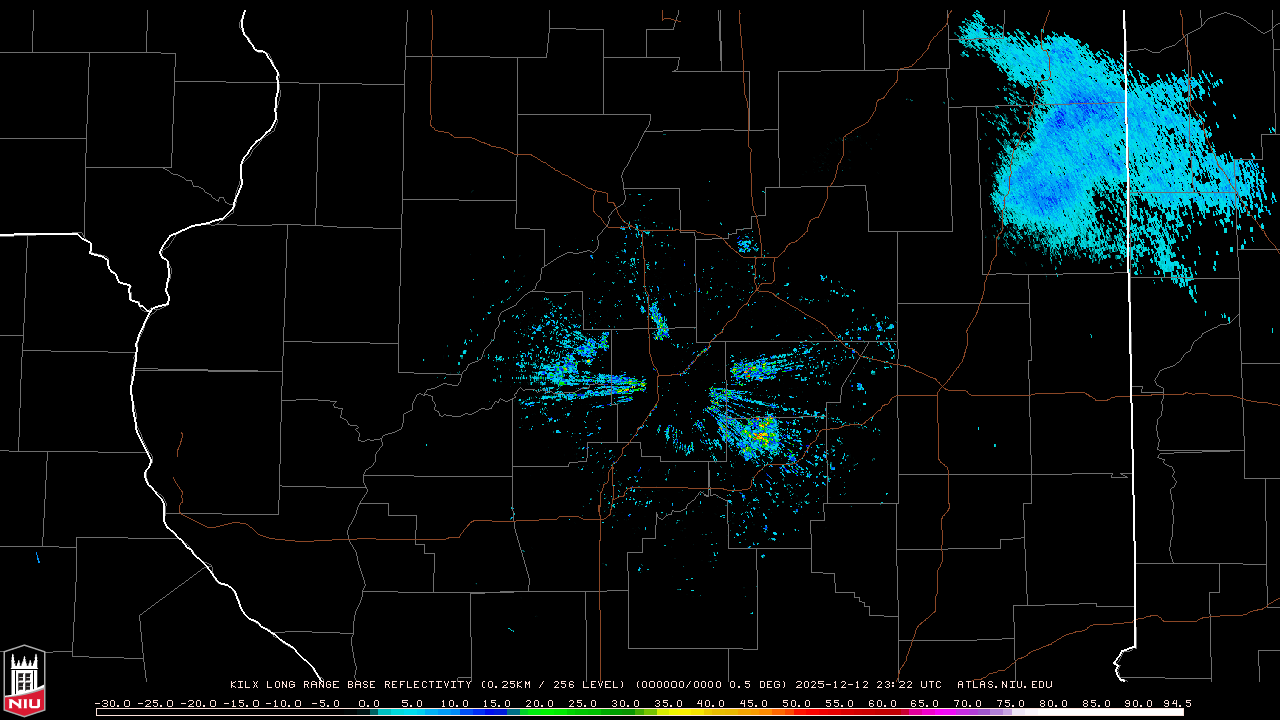Screen dimensions: 1280x720
Task: Click the (0.25KM / 256 LEVEL) text
Action: click(x=553, y=685)
